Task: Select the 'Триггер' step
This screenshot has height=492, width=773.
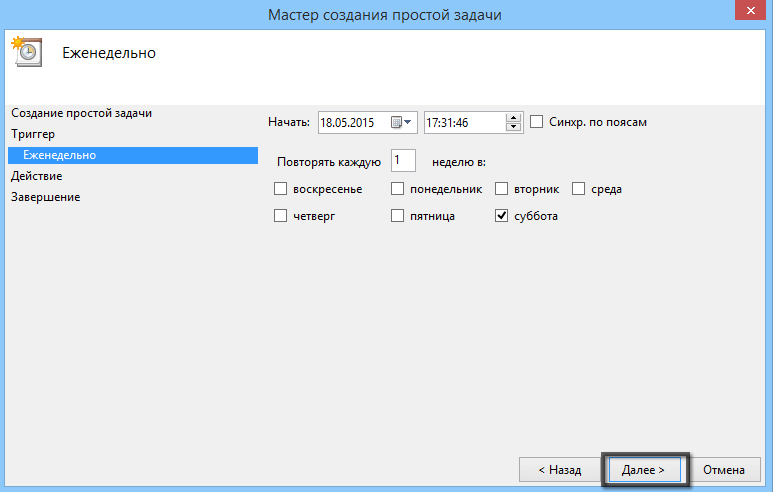Action: coord(33,134)
